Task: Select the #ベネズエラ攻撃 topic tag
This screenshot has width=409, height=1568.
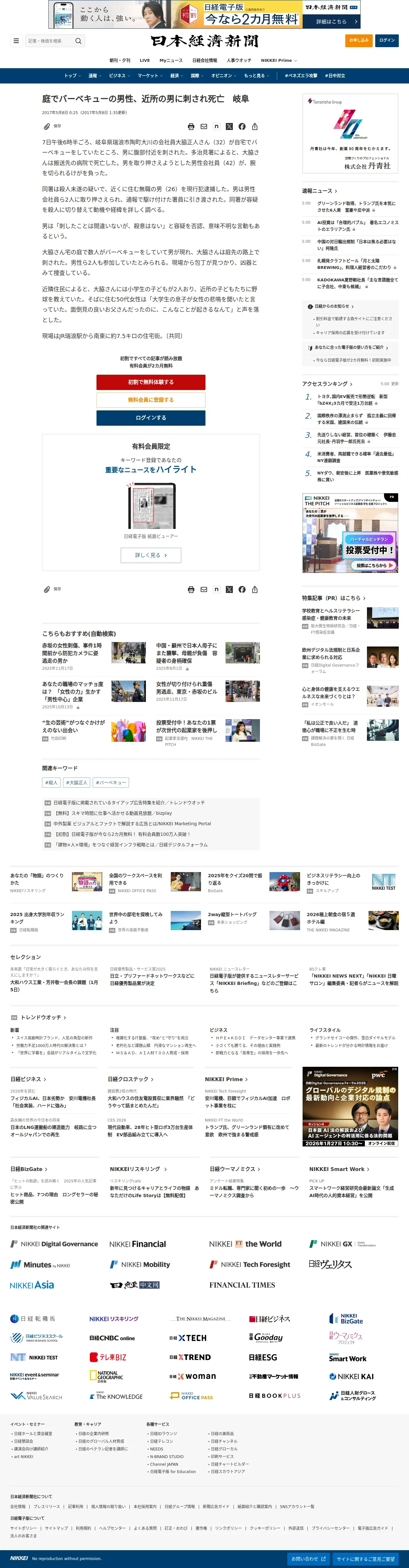Action: [301, 76]
